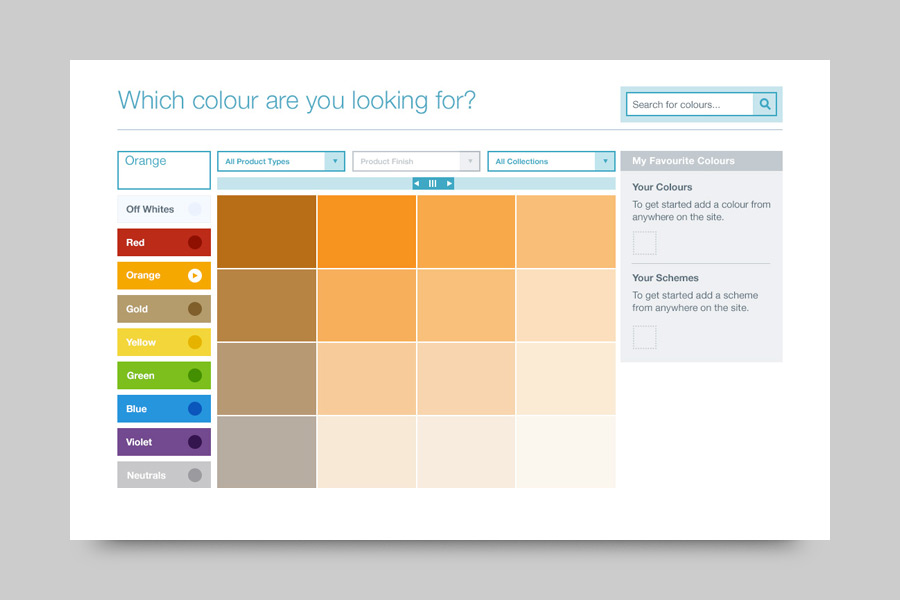Click the left arrow on the colour scroller
The image size is (900, 600).
click(x=417, y=183)
